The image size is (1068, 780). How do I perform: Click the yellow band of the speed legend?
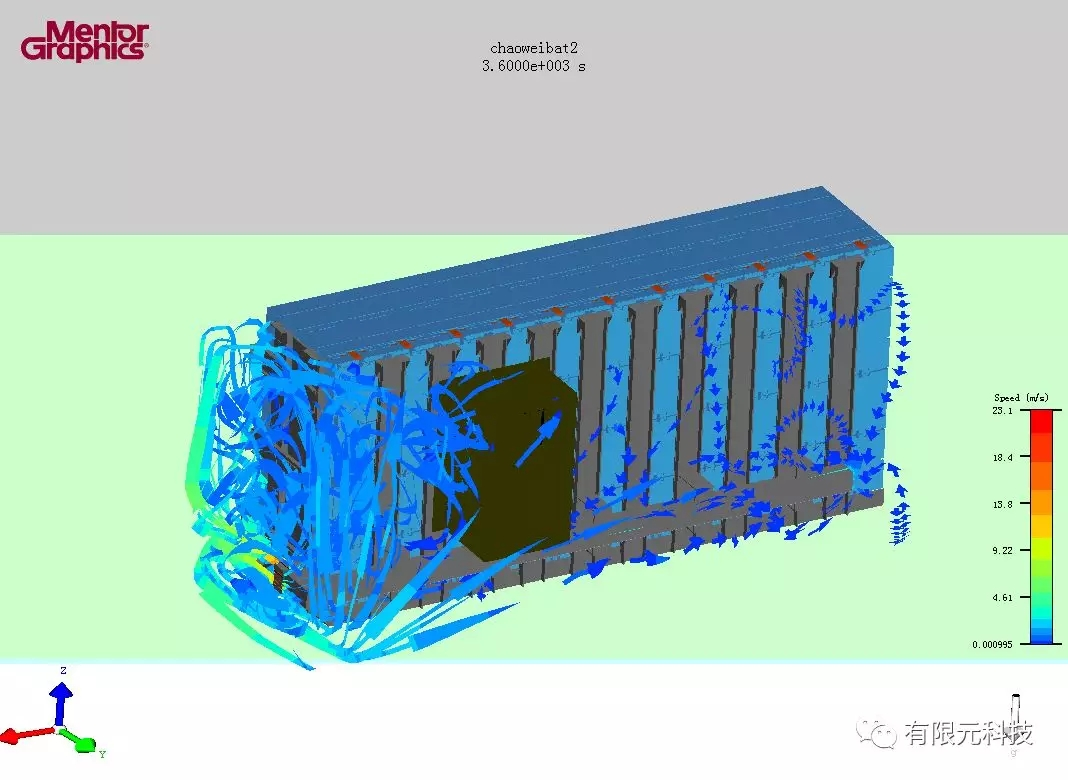pos(1039,525)
